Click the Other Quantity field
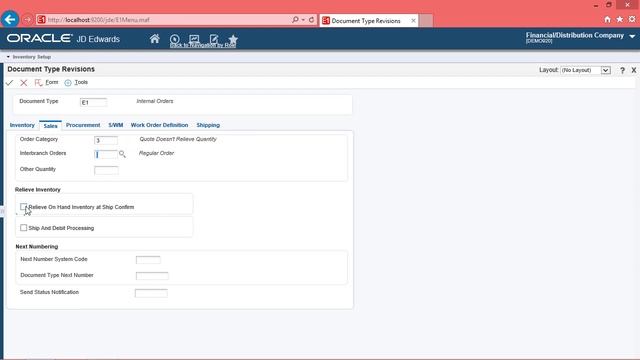The width and height of the screenshot is (640, 360). click(x=106, y=170)
